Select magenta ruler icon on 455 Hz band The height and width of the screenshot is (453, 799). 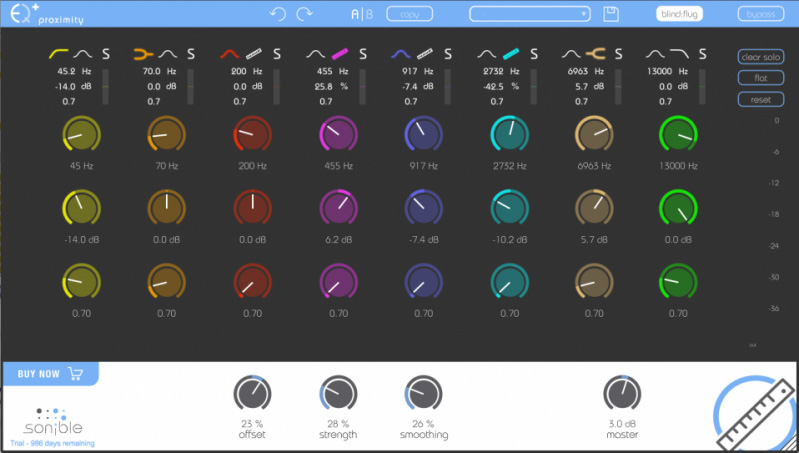pyautogui.click(x=340, y=54)
